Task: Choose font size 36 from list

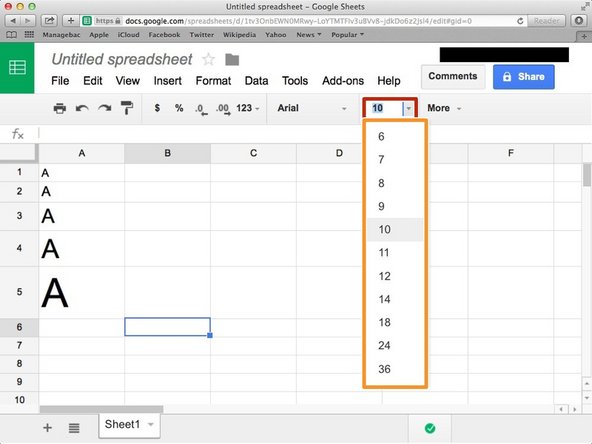Action: click(395, 369)
